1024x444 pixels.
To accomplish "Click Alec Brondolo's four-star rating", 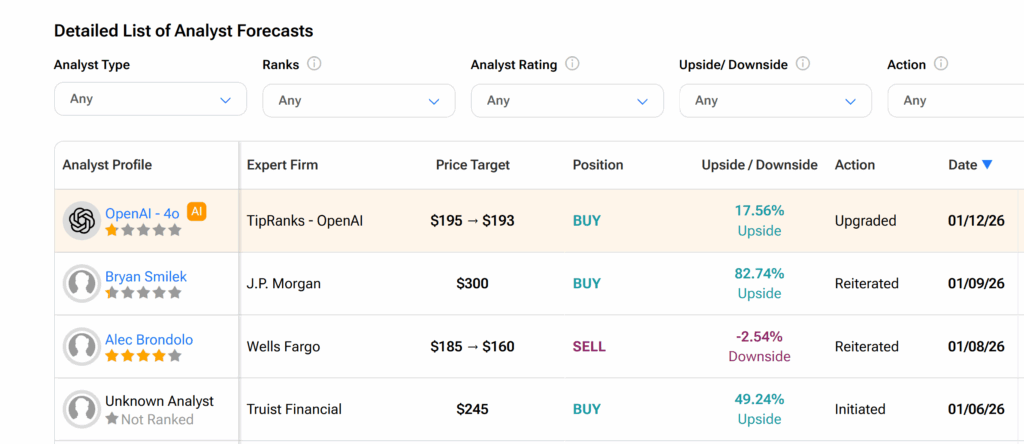I will [143, 356].
